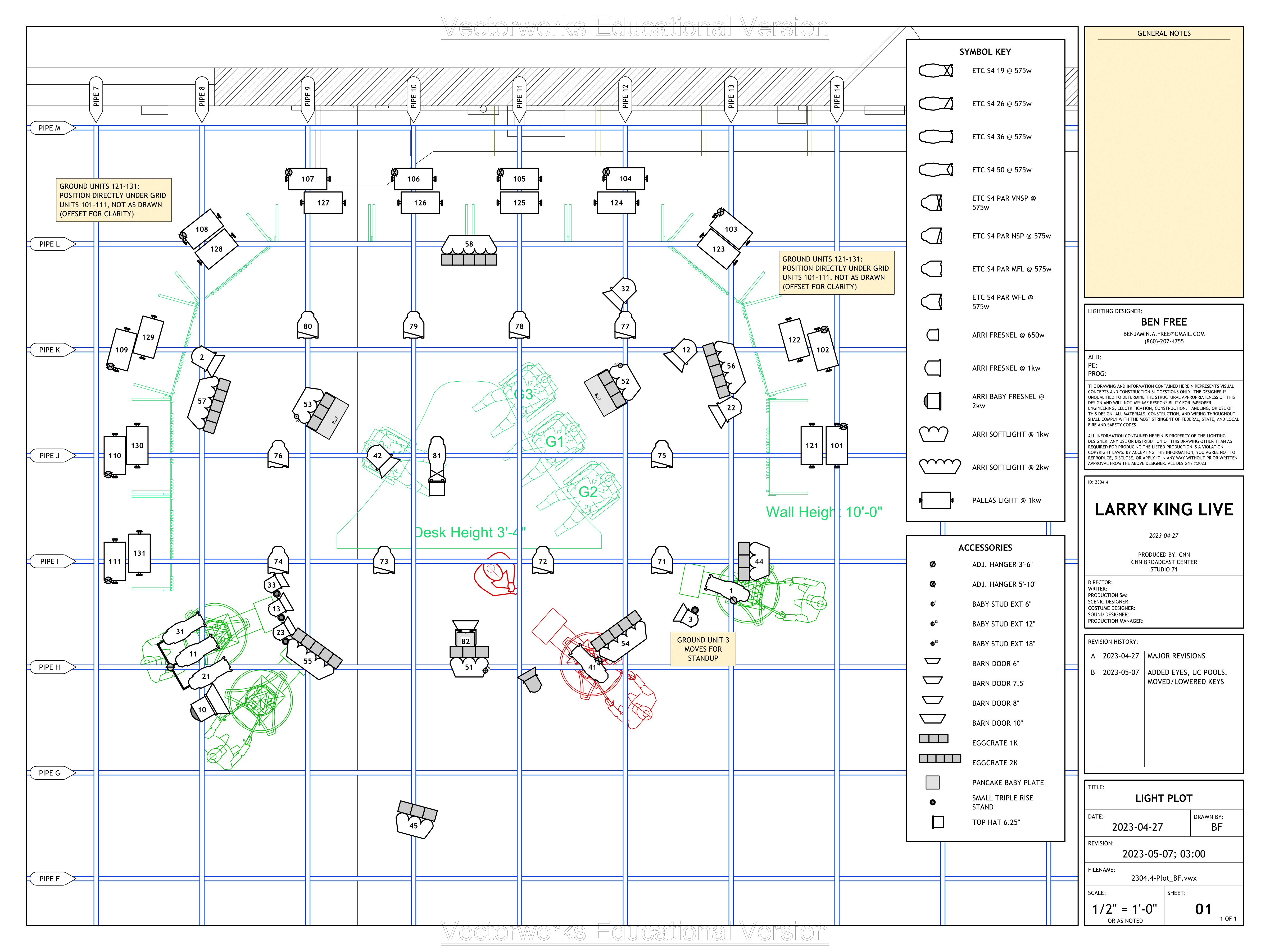This screenshot has height=952, width=1270.
Task: Click the PIPE G label tag
Action: coord(52,773)
